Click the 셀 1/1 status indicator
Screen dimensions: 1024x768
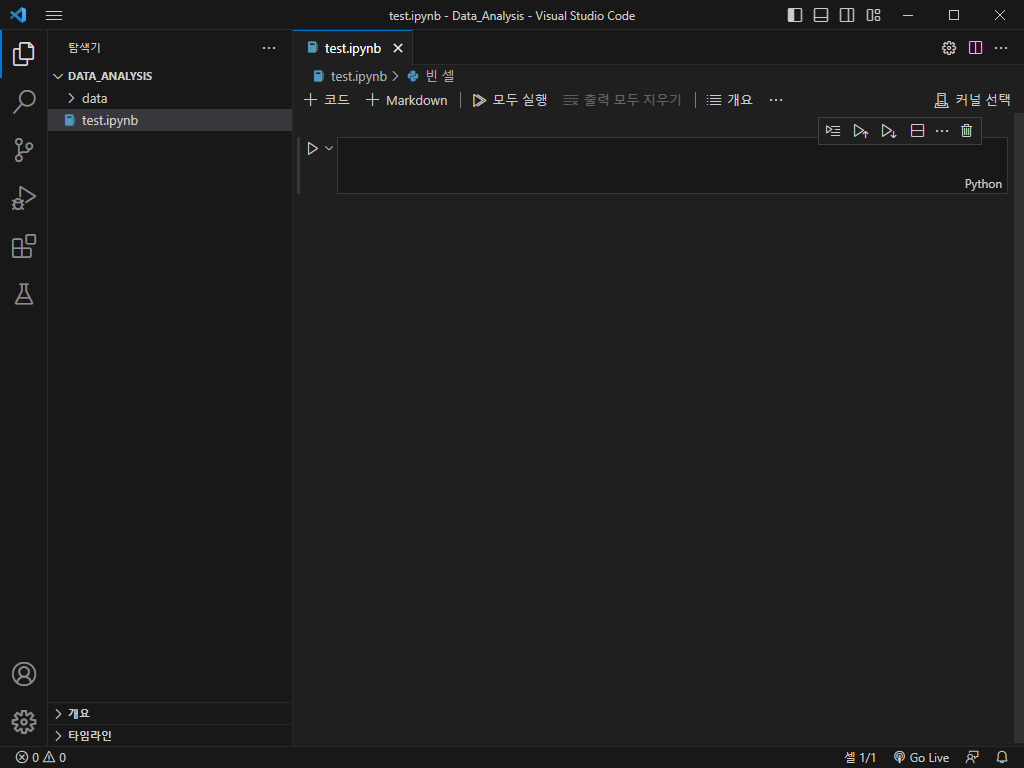tap(860, 758)
